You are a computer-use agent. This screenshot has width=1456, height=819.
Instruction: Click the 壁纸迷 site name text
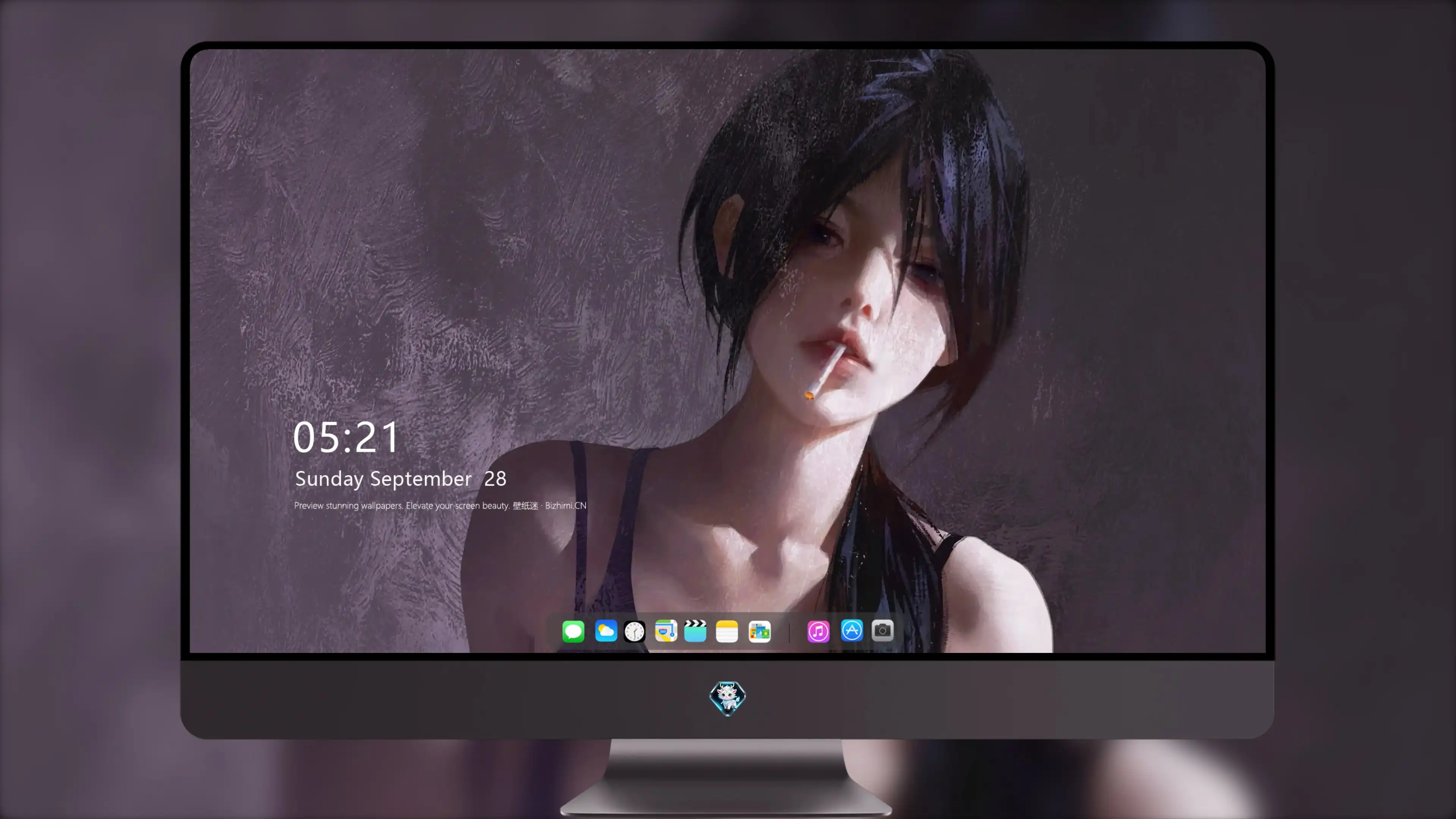pos(526,506)
